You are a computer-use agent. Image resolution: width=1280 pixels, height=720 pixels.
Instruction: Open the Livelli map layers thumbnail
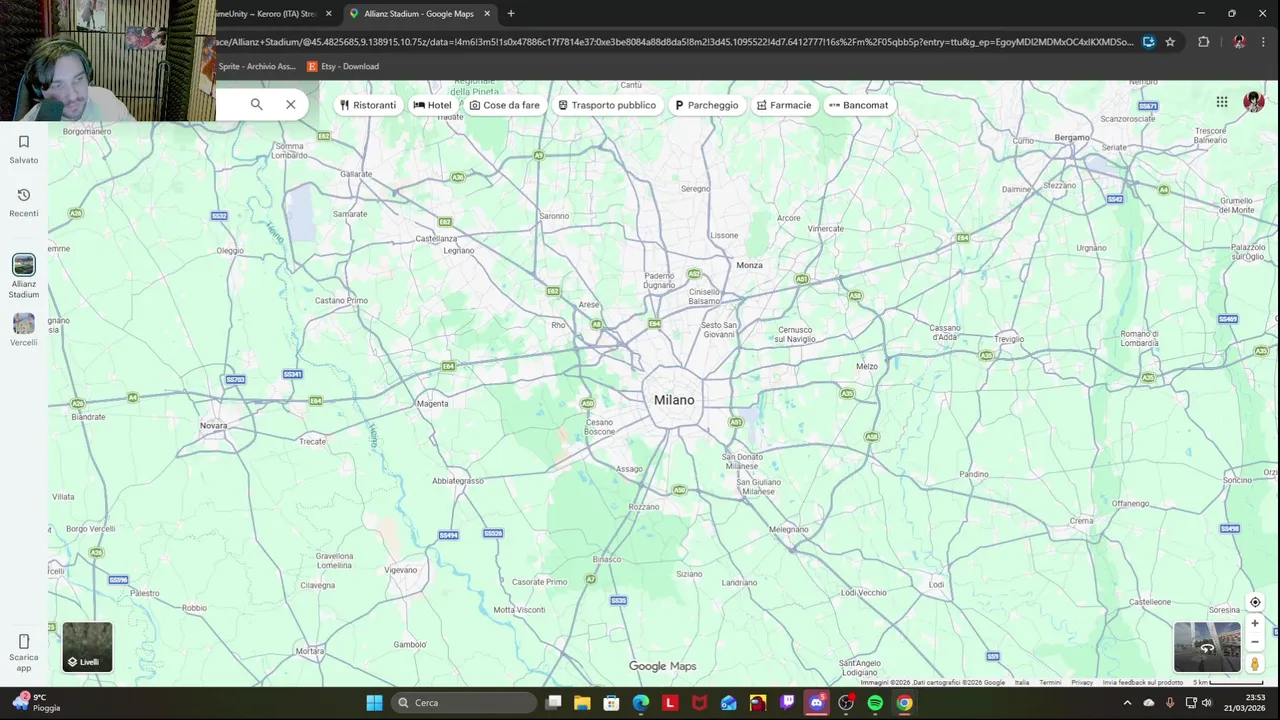tap(88, 647)
